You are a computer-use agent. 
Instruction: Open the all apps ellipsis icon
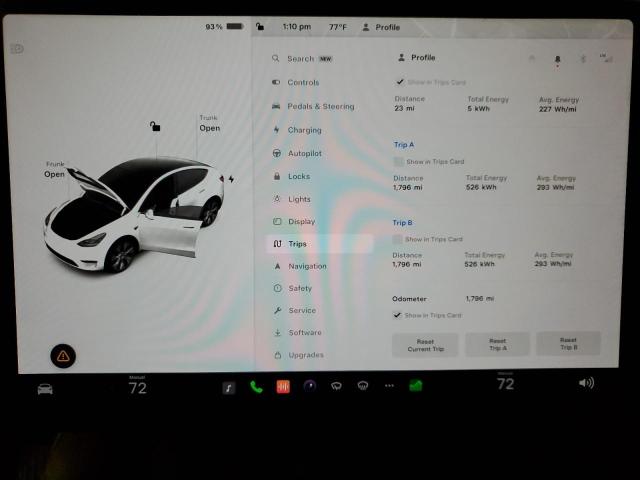click(389, 385)
